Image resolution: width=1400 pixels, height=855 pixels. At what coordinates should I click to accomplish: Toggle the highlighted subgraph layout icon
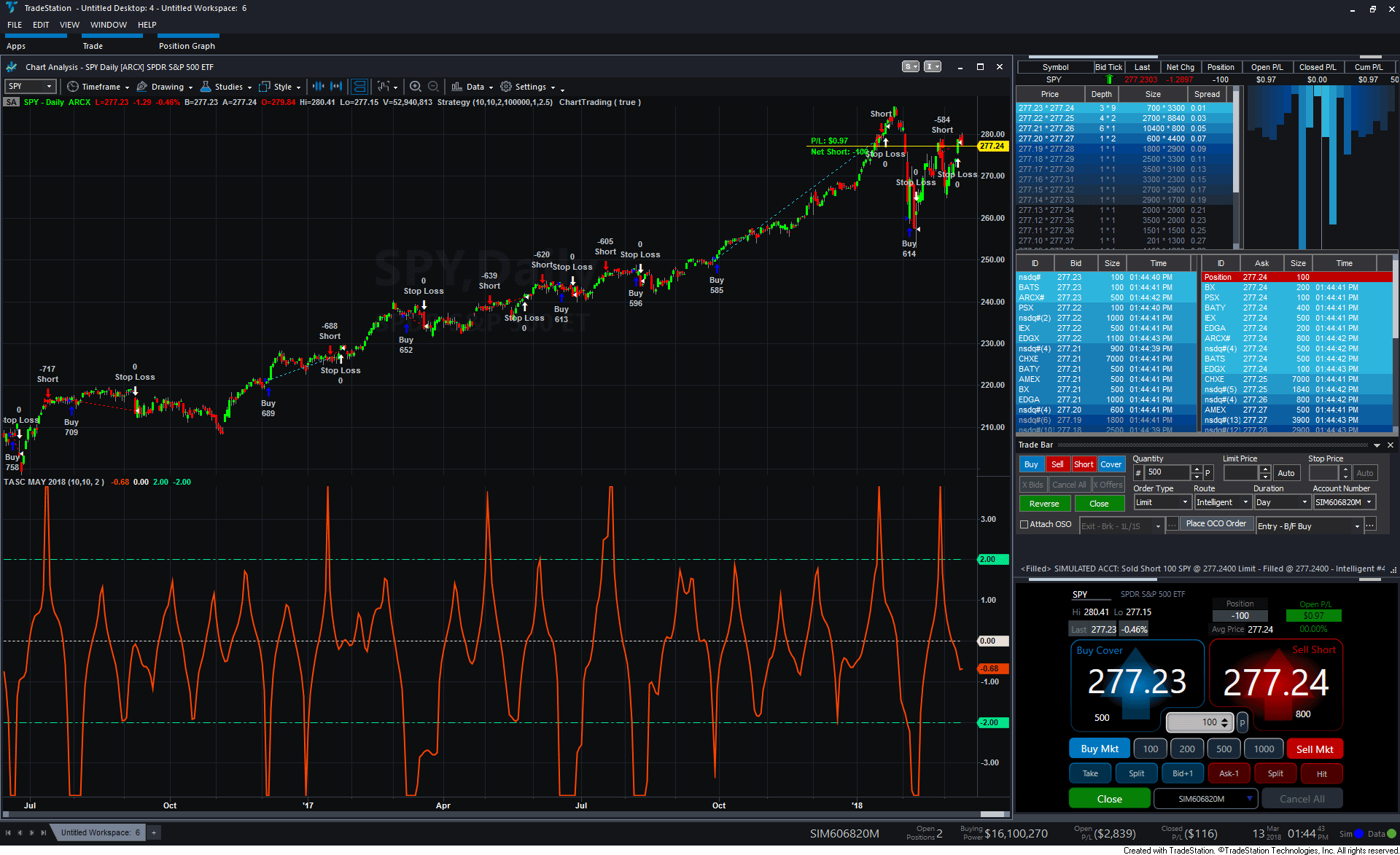359,87
